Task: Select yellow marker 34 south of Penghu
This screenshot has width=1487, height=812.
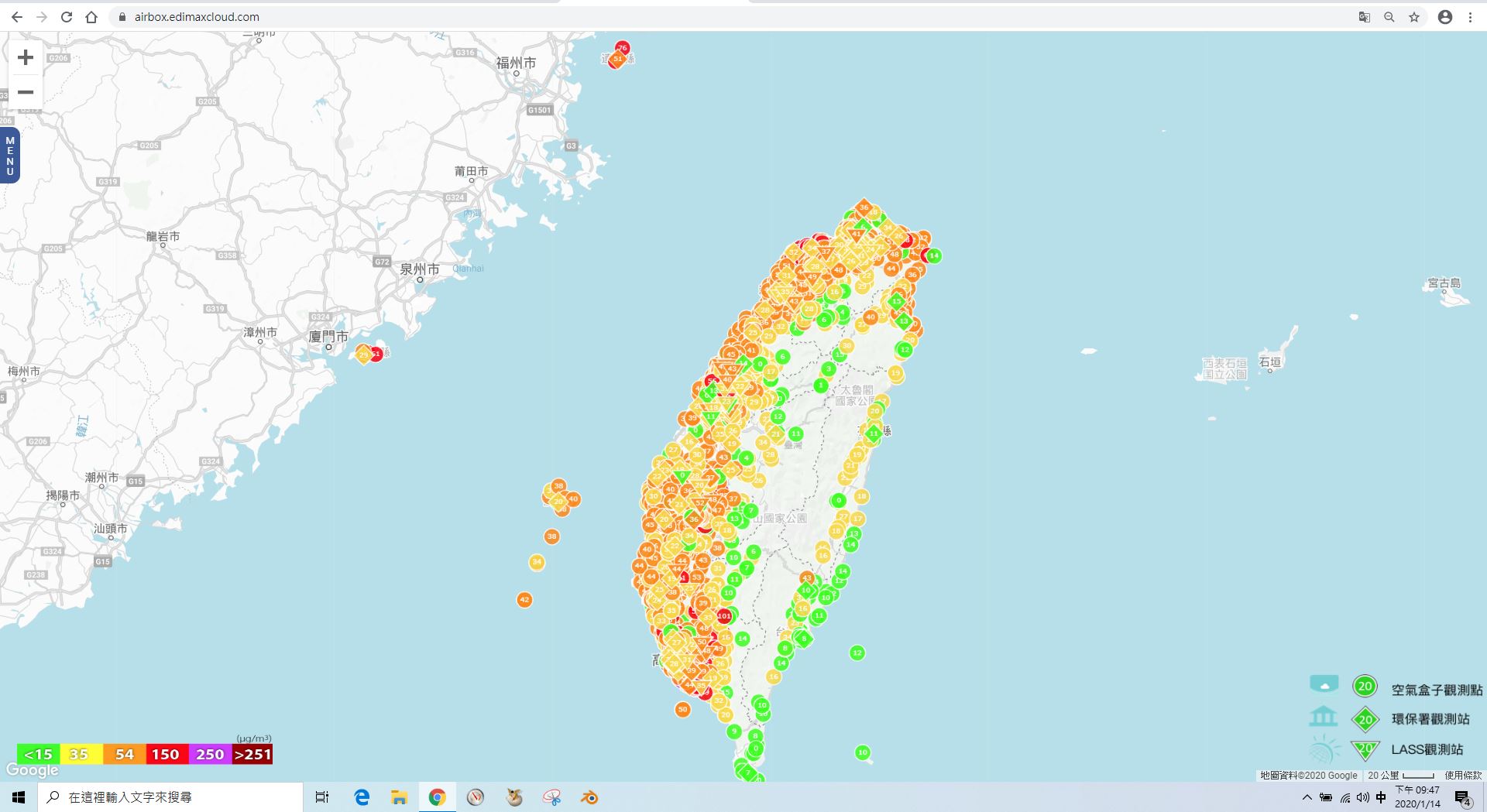Action: 537,562
